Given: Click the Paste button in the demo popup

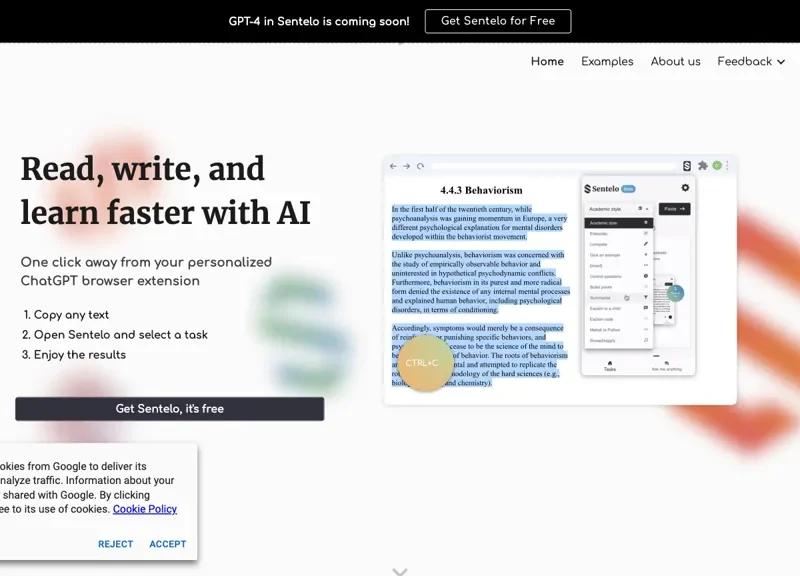Looking at the screenshot, I should (x=674, y=209).
